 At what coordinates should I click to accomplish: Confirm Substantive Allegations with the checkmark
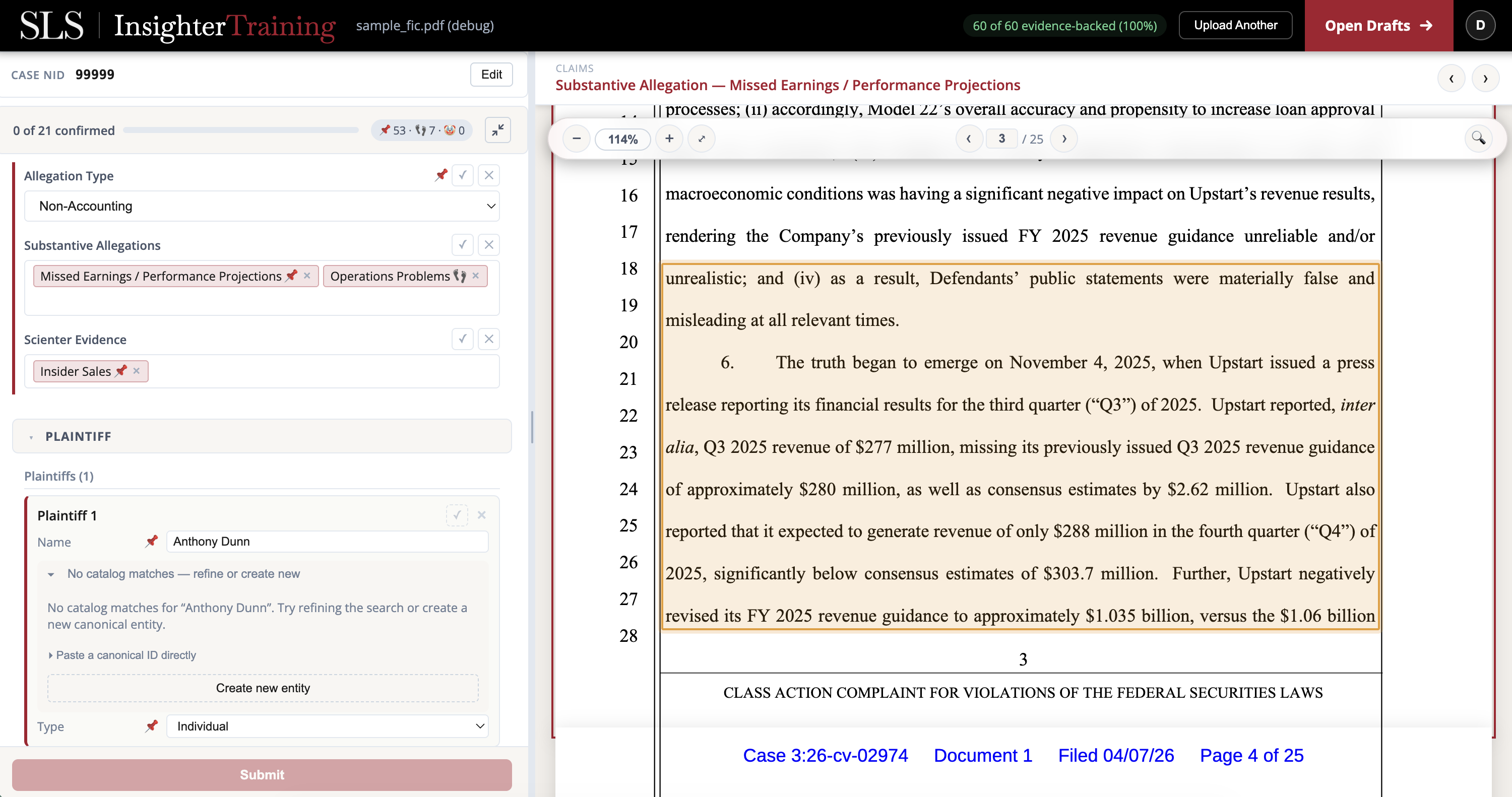coord(463,245)
